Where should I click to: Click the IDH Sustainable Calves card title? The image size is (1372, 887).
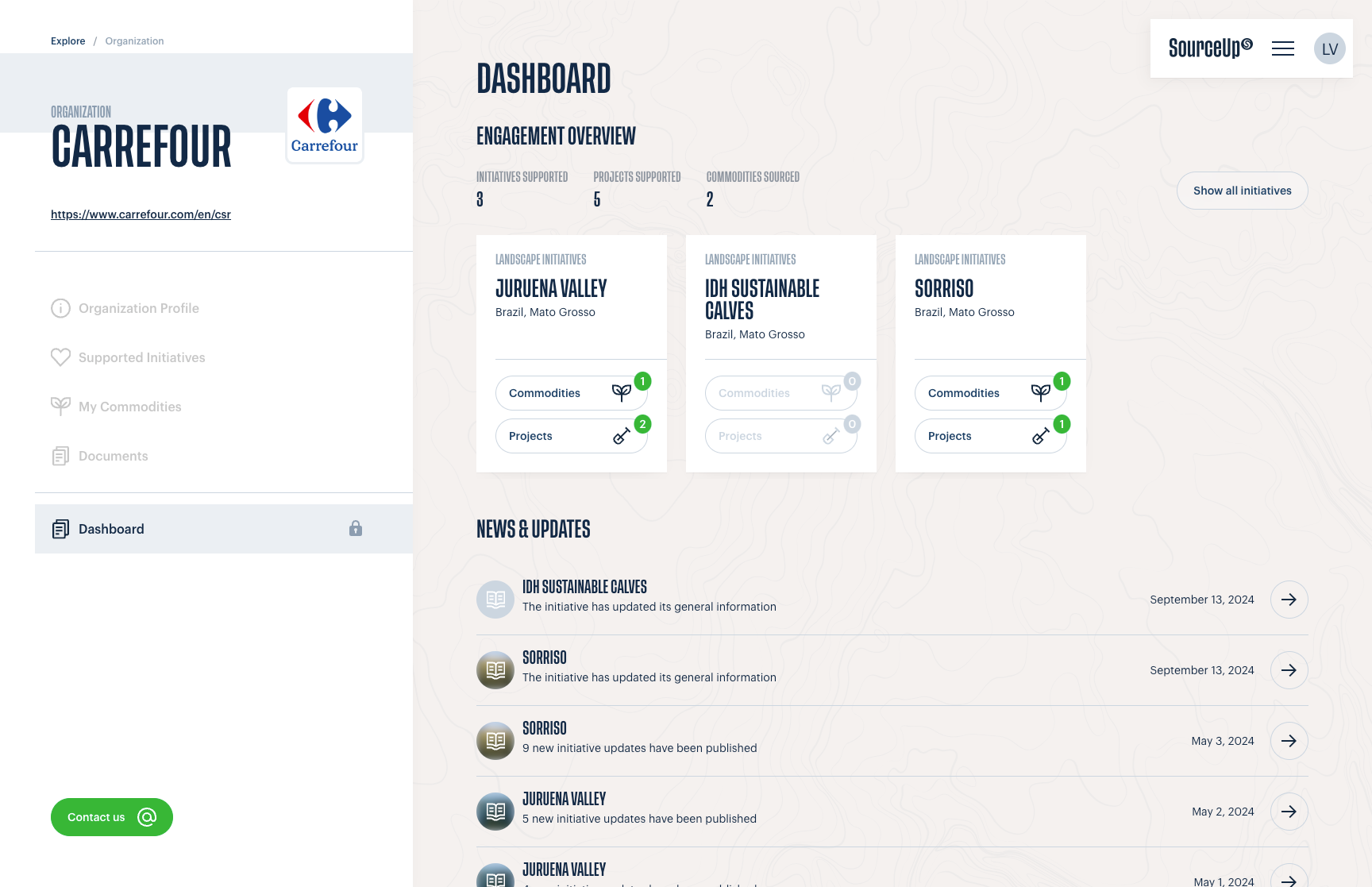tap(762, 299)
